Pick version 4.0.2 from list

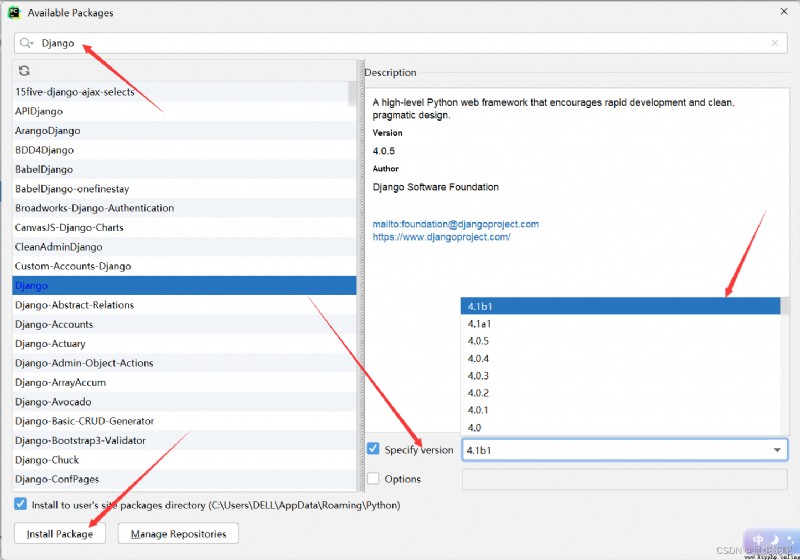[620, 393]
